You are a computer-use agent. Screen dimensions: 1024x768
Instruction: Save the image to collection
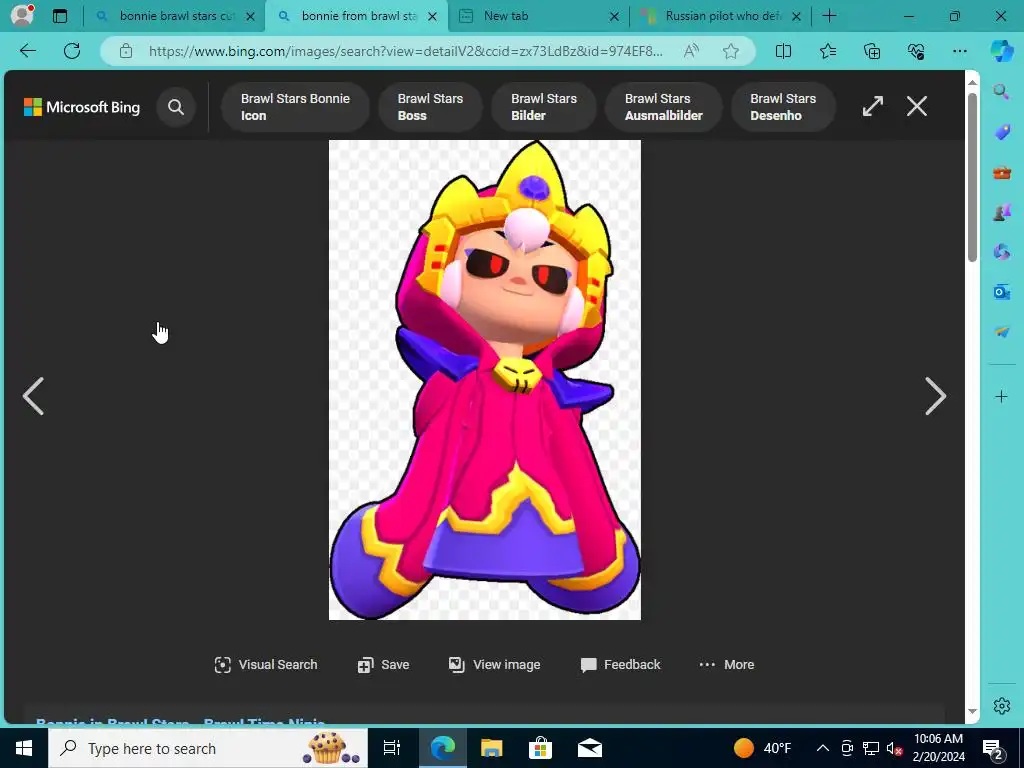point(383,665)
